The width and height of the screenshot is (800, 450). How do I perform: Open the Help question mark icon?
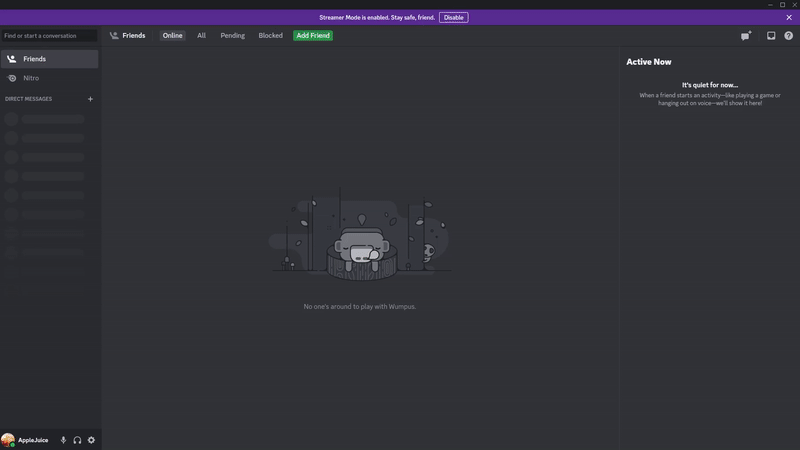pos(788,36)
